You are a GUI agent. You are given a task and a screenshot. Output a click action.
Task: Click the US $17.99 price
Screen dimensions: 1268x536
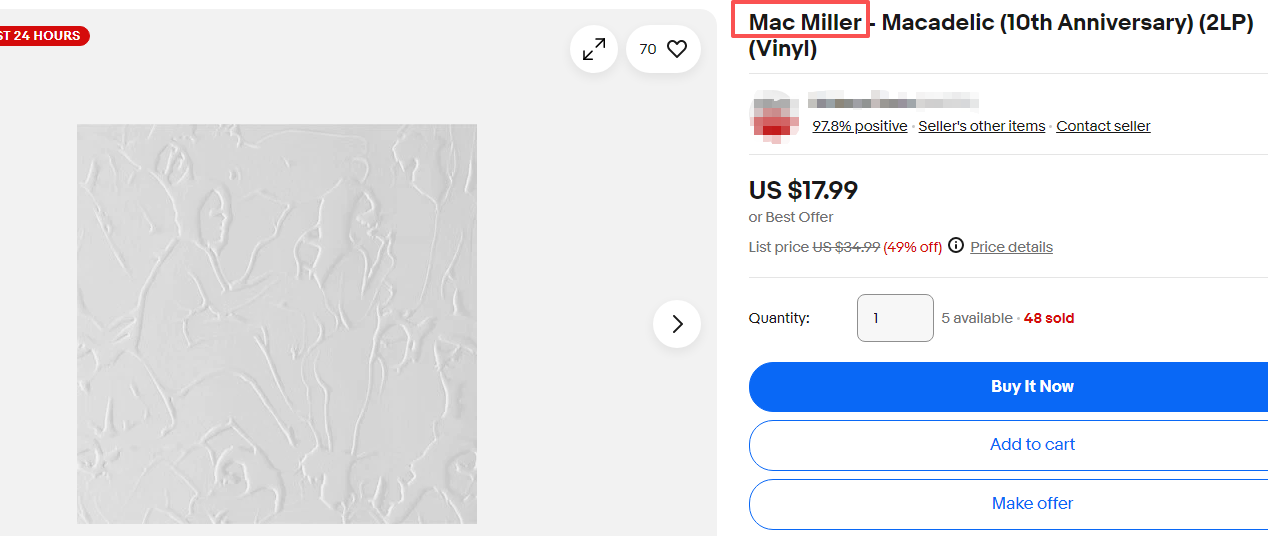click(803, 190)
